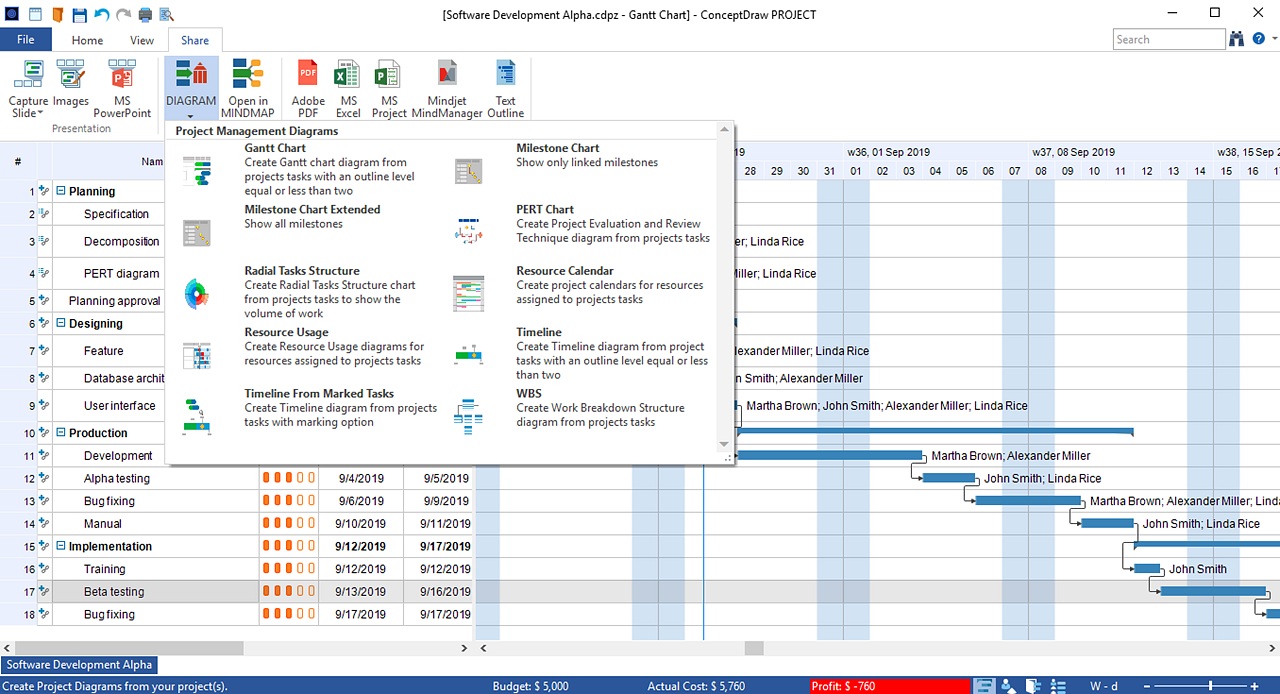Click right arrow of Gantt horizontal scrollbar

[x=1273, y=648]
